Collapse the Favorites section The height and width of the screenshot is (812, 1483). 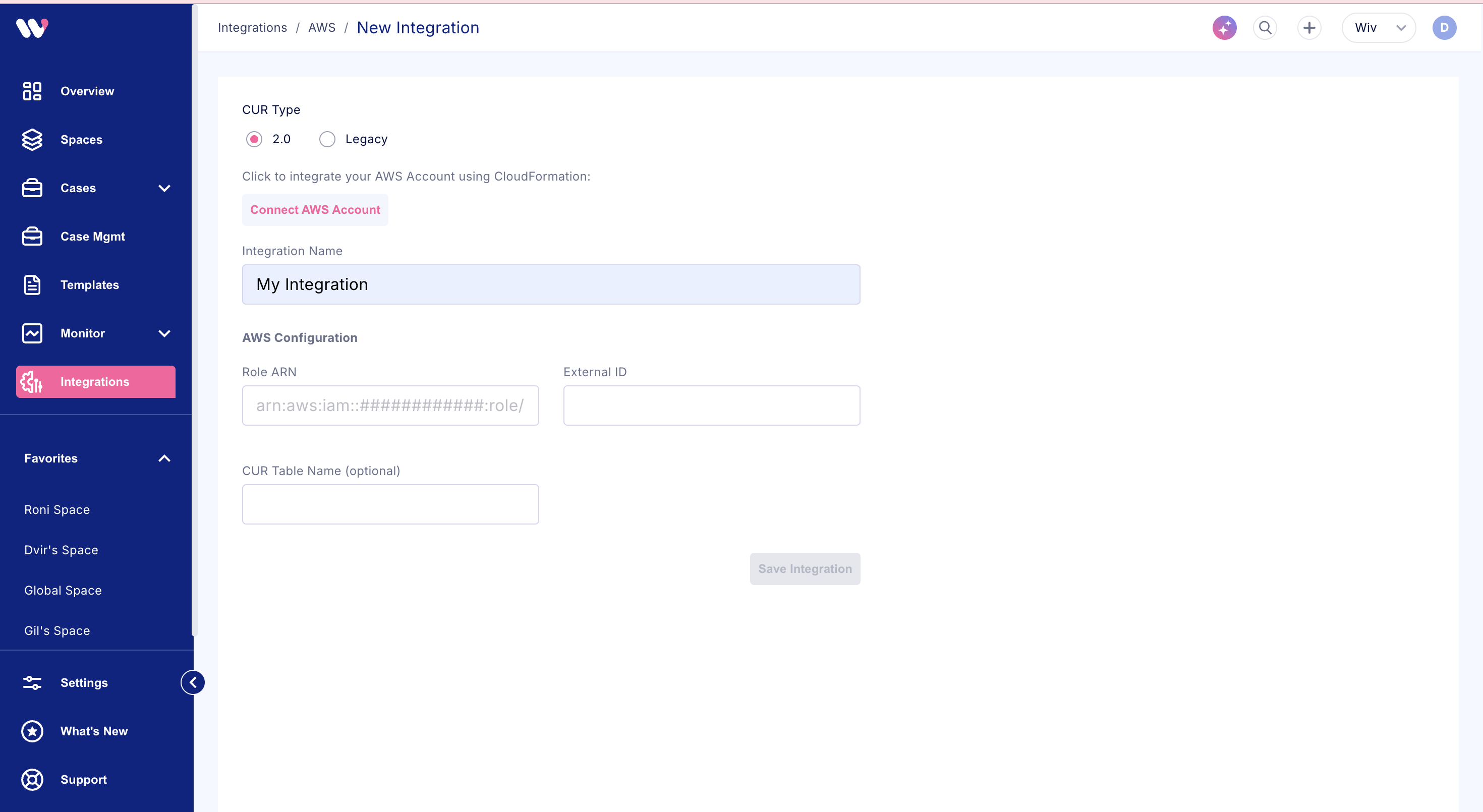coord(164,458)
